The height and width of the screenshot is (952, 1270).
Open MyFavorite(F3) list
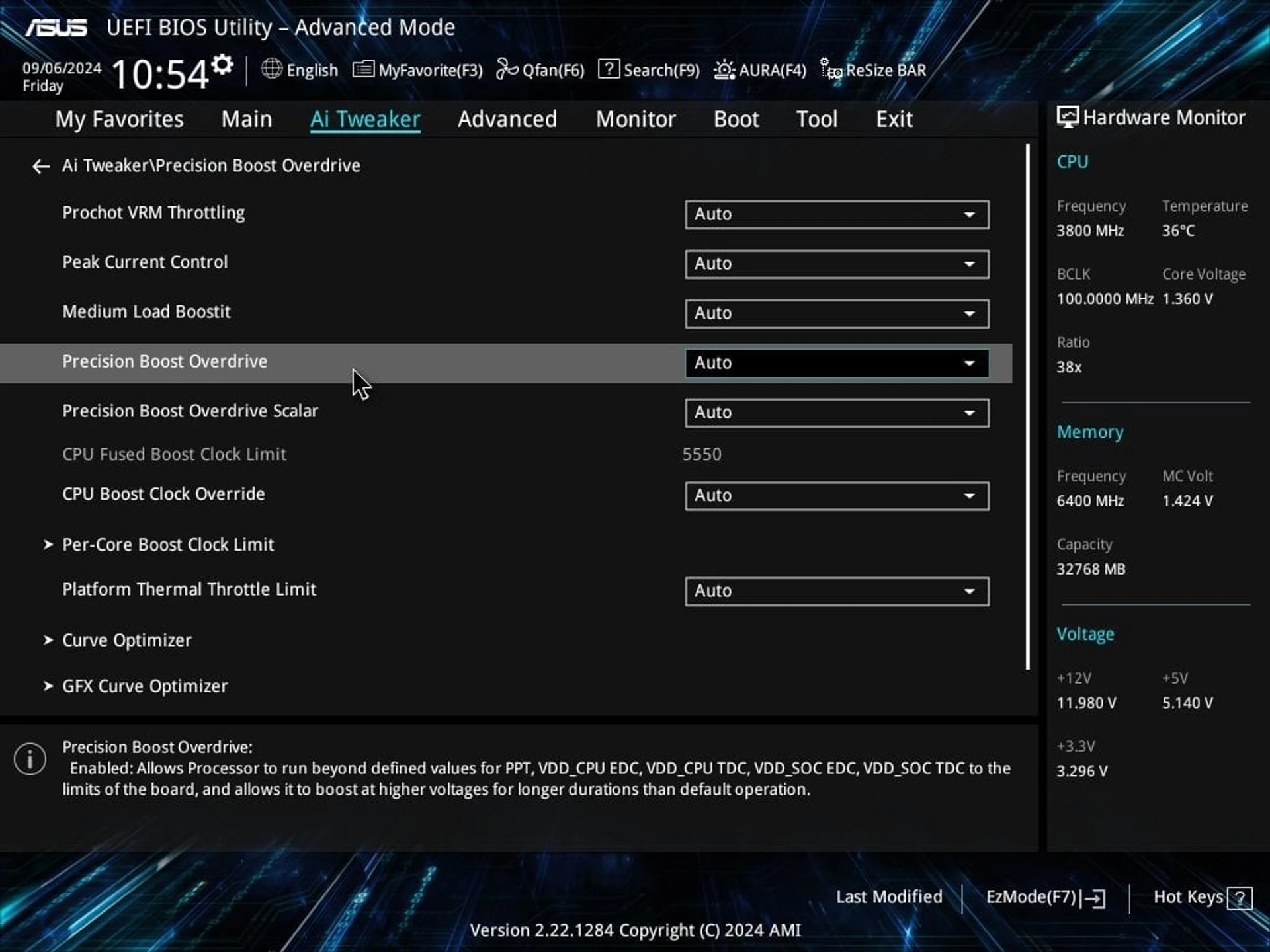coord(417,70)
